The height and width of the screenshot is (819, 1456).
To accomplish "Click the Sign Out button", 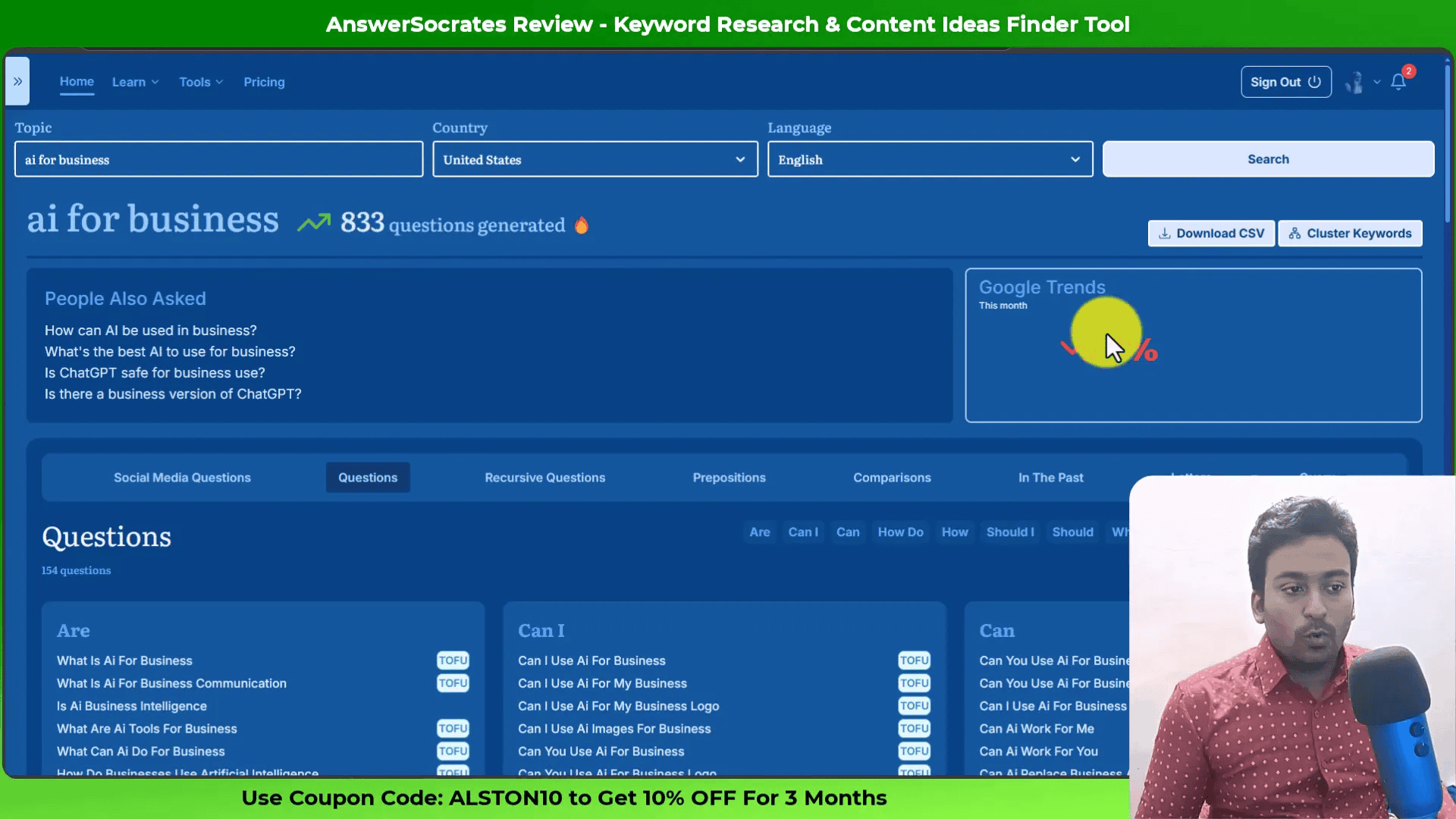I will [1286, 82].
